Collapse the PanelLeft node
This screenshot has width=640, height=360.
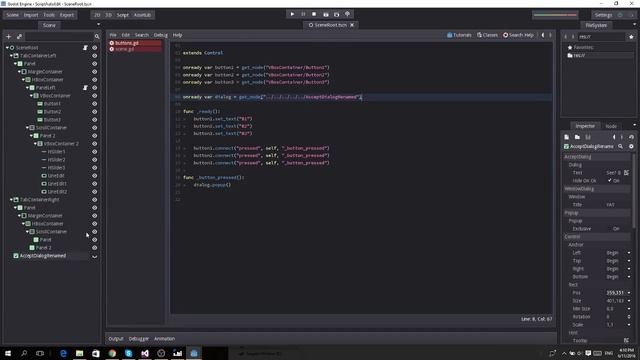27,88
